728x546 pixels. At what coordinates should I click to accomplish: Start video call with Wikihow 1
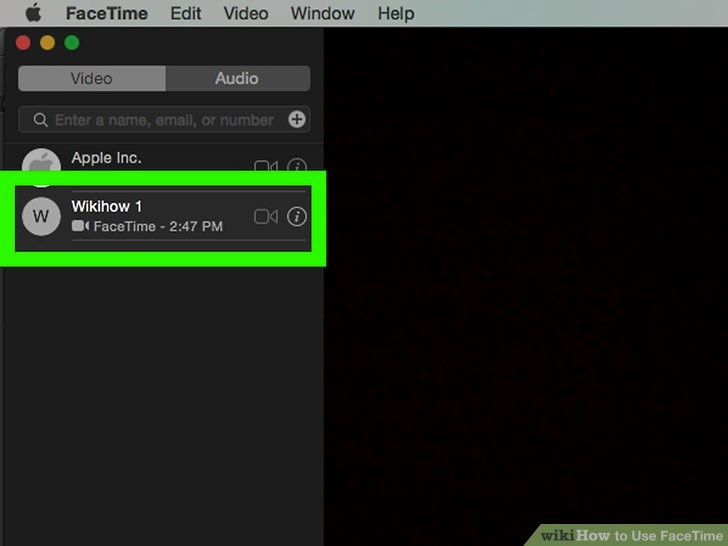[x=266, y=216]
